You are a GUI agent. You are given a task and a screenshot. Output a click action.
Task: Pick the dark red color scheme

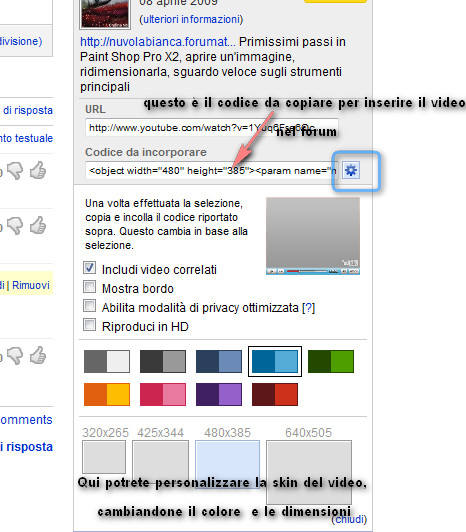pyautogui.click(x=275, y=394)
